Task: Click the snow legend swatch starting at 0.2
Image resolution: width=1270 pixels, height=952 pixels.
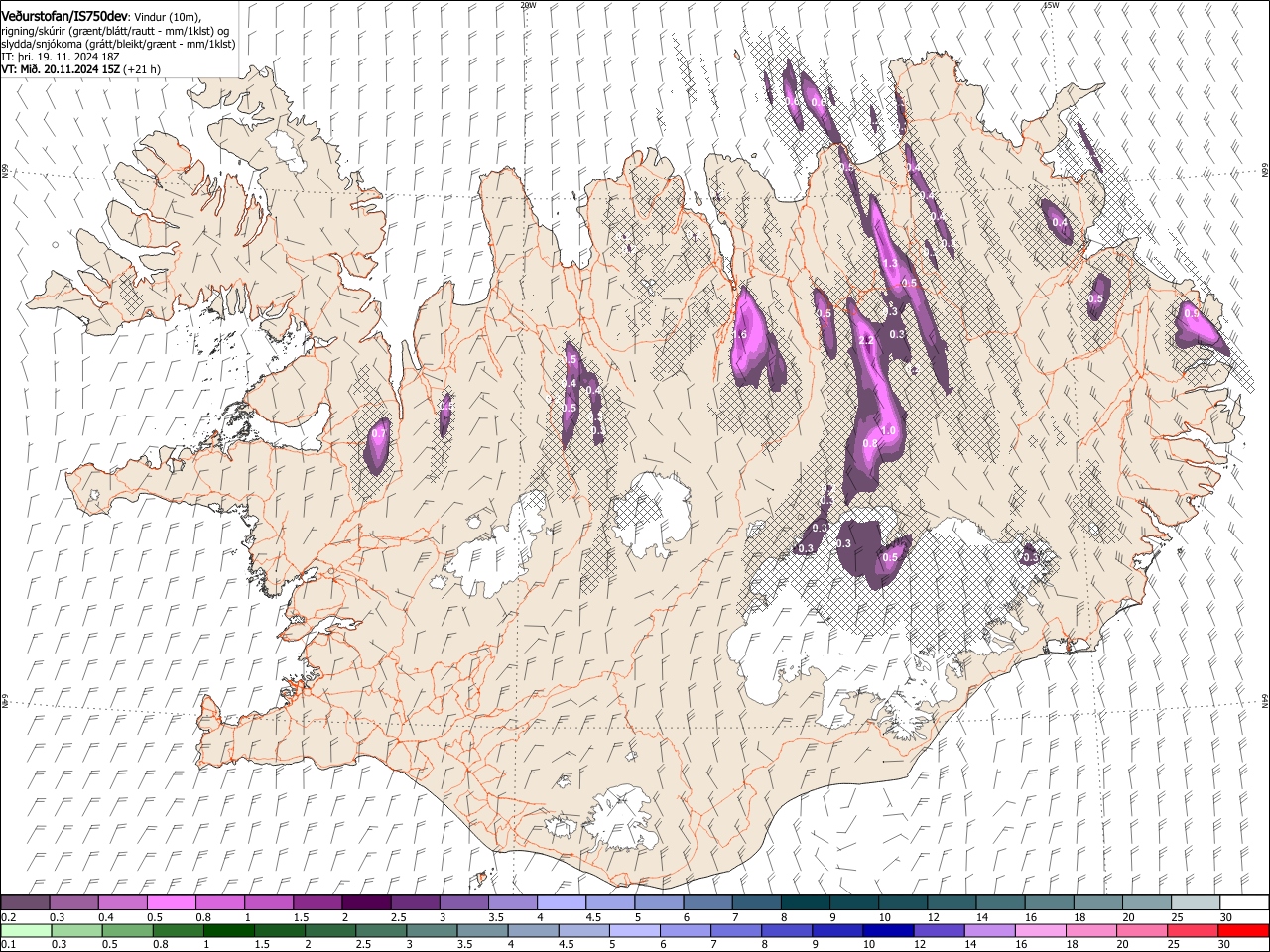Action: pyautogui.click(x=26, y=903)
